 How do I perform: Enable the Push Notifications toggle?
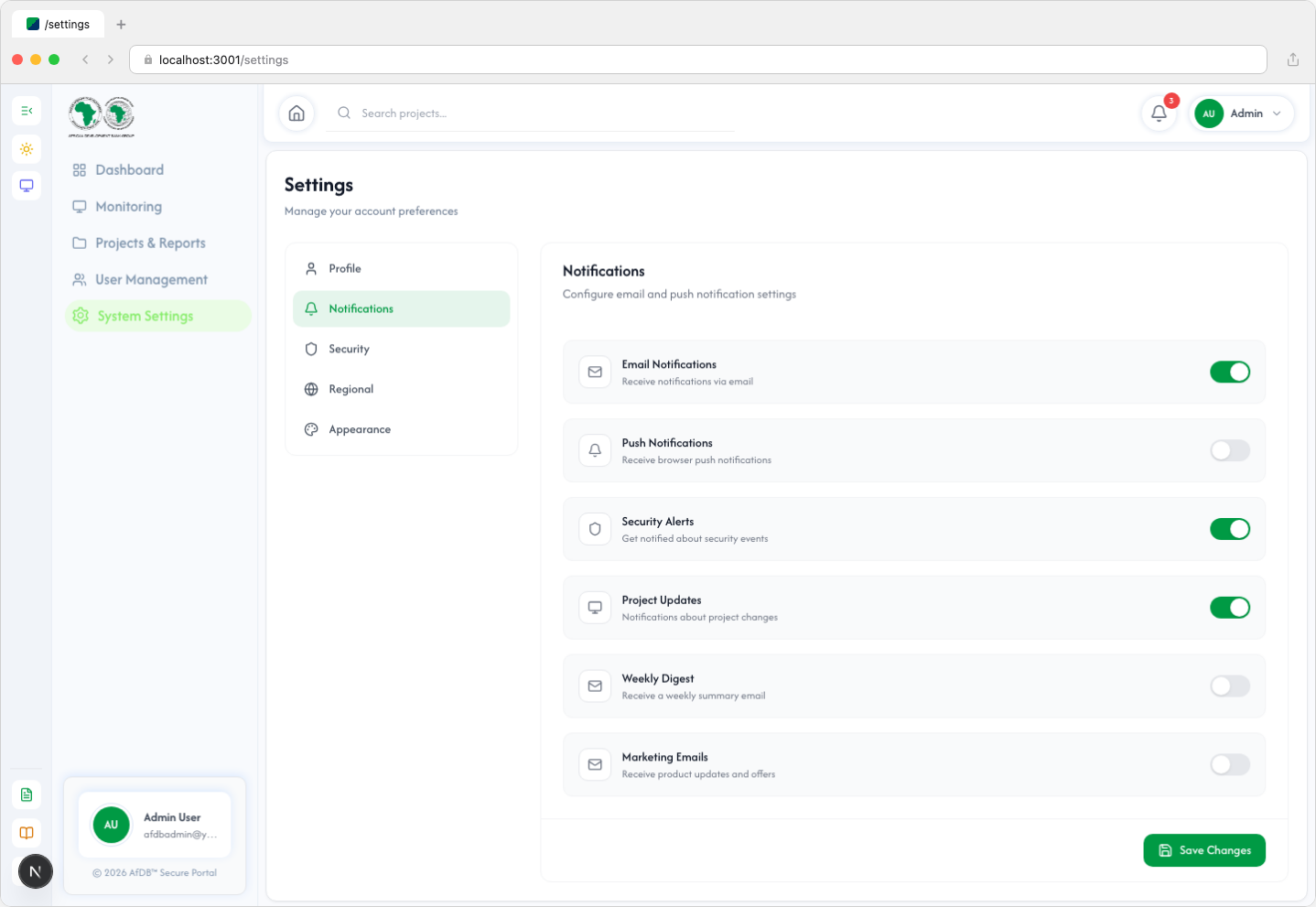coord(1230,450)
